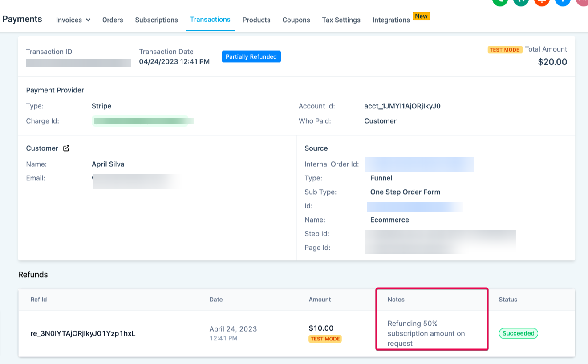The width and height of the screenshot is (588, 364).
Task: Open the Integrations tab
Action: pyautogui.click(x=391, y=20)
